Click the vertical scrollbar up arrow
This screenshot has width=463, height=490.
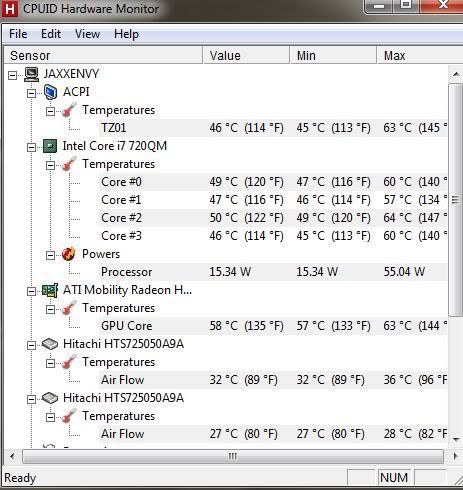point(455,74)
